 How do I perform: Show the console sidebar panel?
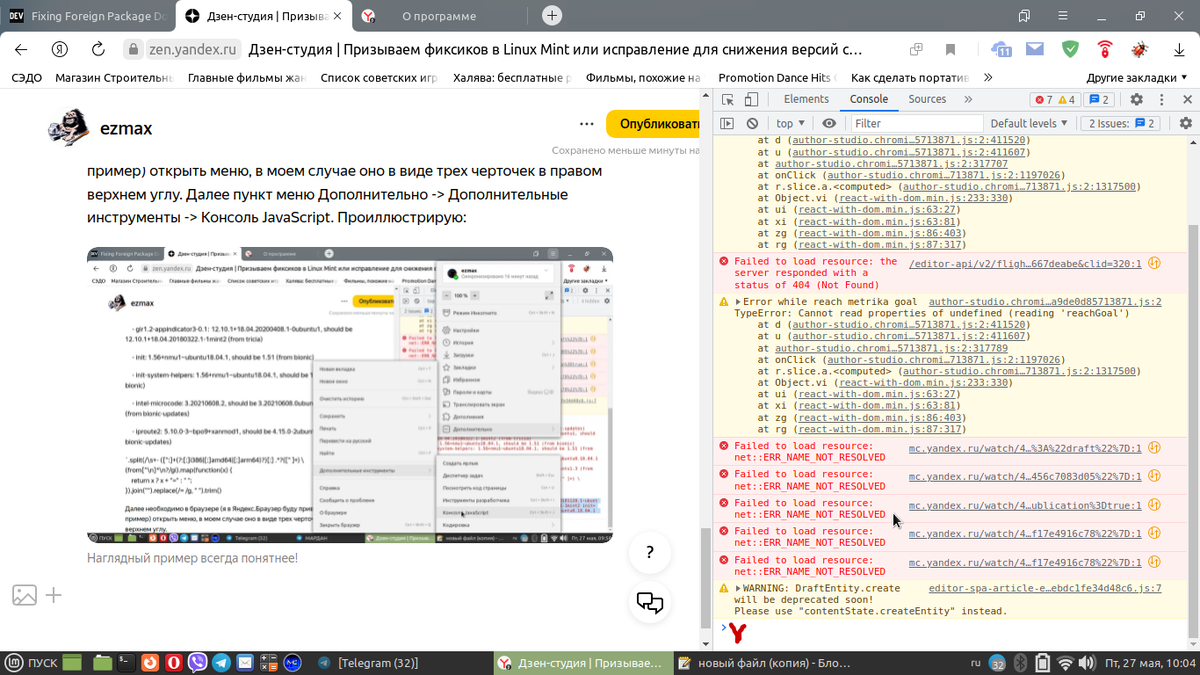[728, 124]
